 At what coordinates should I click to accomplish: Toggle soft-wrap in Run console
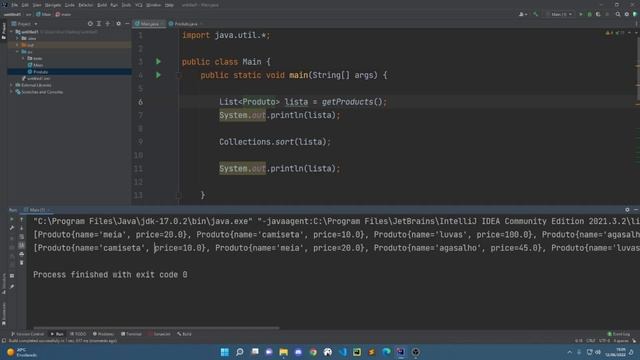22,237
